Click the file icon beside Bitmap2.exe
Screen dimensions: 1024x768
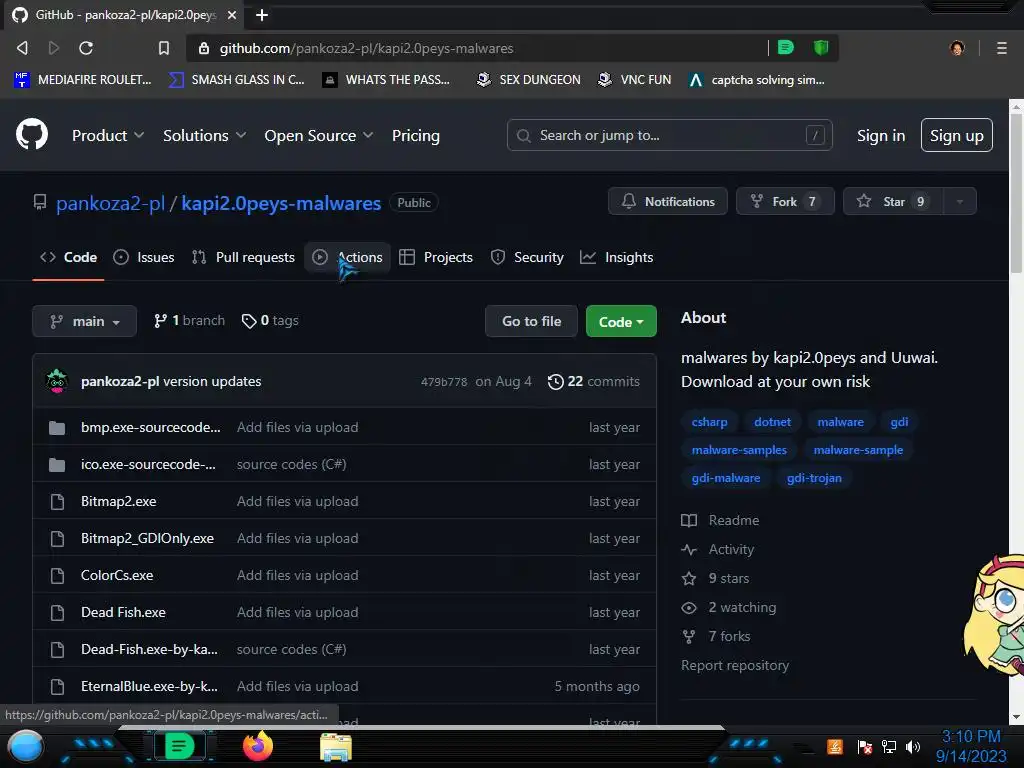[57, 502]
